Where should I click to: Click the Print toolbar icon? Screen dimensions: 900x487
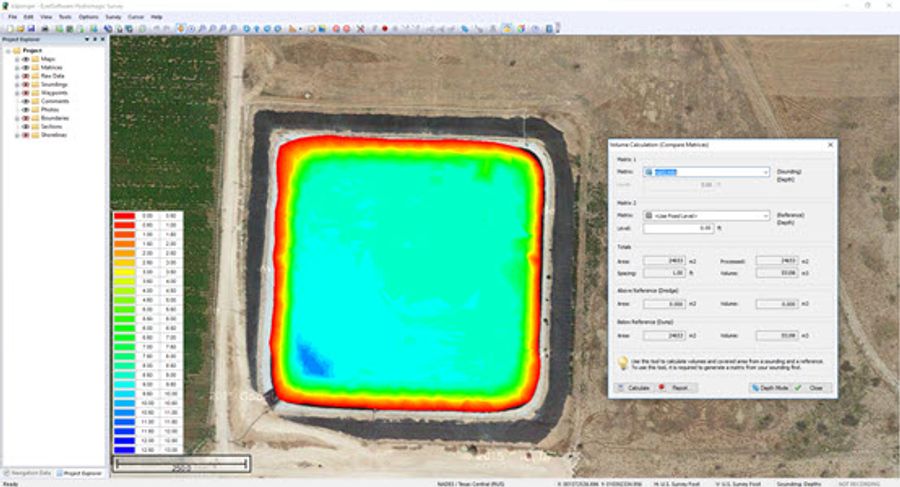[45, 28]
